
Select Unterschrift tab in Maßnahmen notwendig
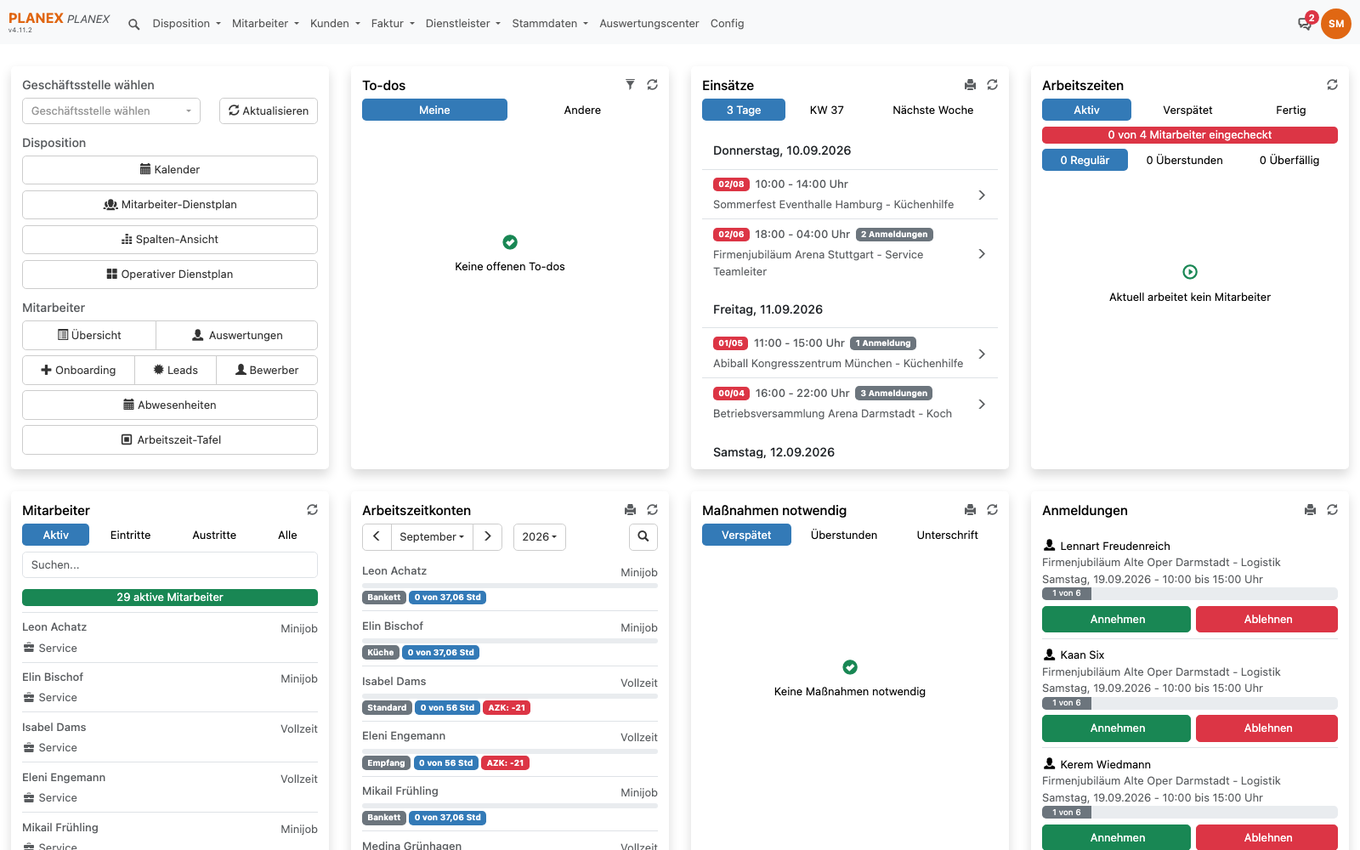947,535
